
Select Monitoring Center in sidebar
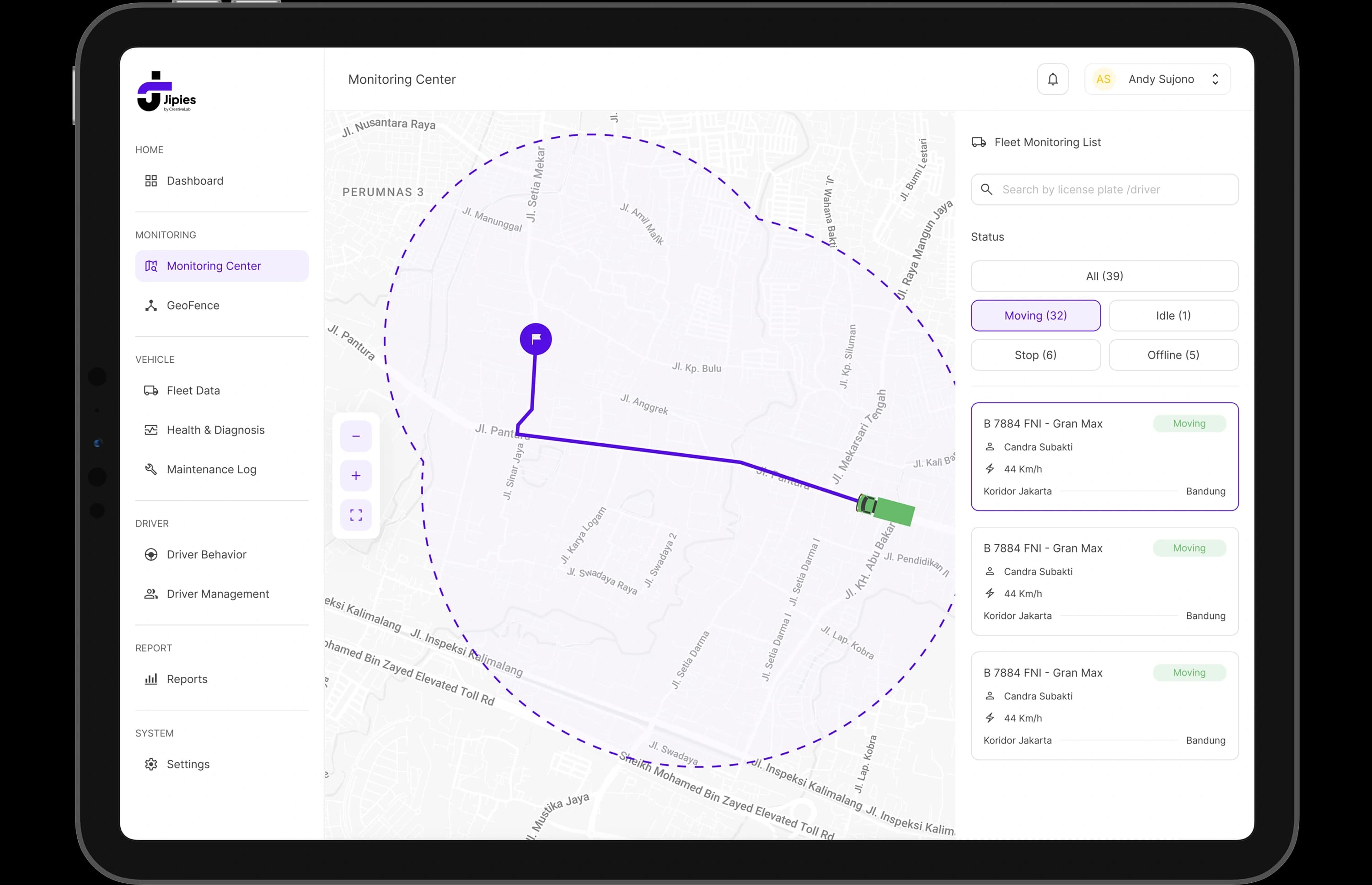pyautogui.click(x=222, y=266)
